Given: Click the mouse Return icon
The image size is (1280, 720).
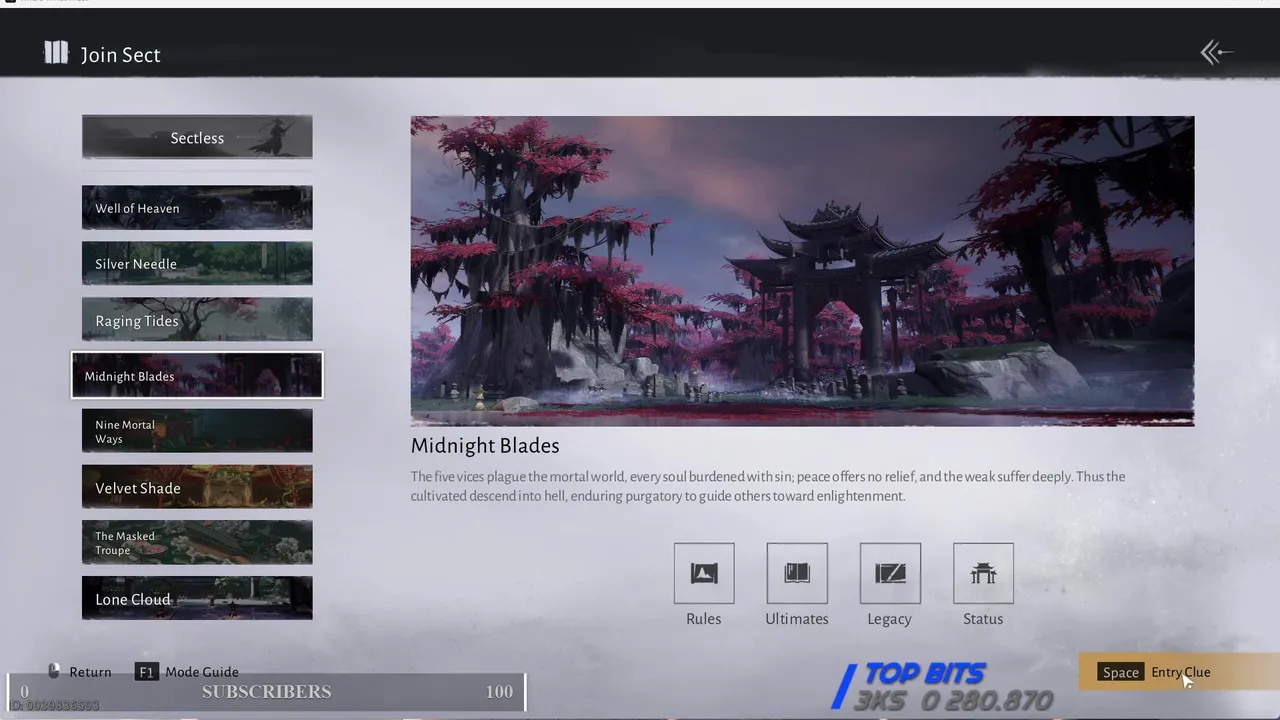Looking at the screenshot, I should coord(55,671).
